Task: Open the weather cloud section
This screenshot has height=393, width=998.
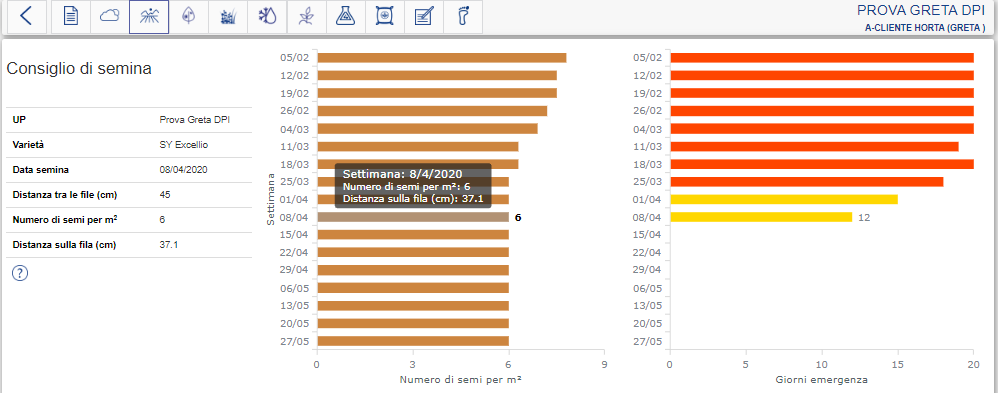Action: 109,17
